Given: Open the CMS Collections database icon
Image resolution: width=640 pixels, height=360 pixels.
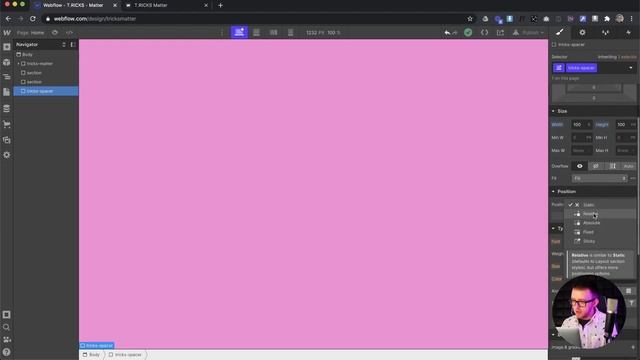Looking at the screenshot, I should click(x=7, y=109).
